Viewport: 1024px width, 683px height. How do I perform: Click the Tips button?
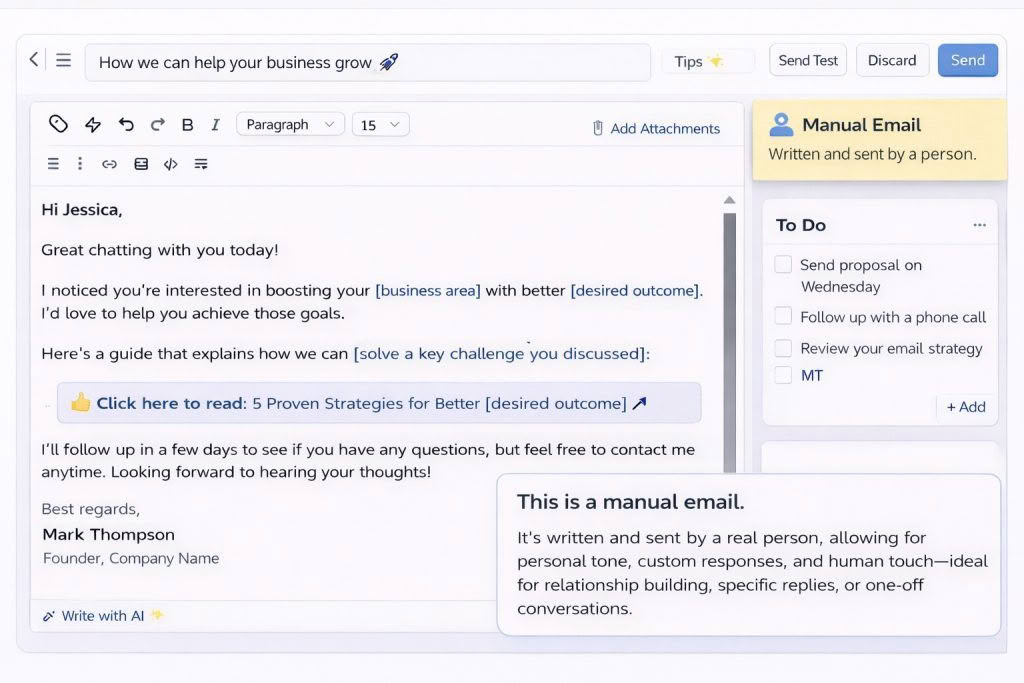point(698,61)
